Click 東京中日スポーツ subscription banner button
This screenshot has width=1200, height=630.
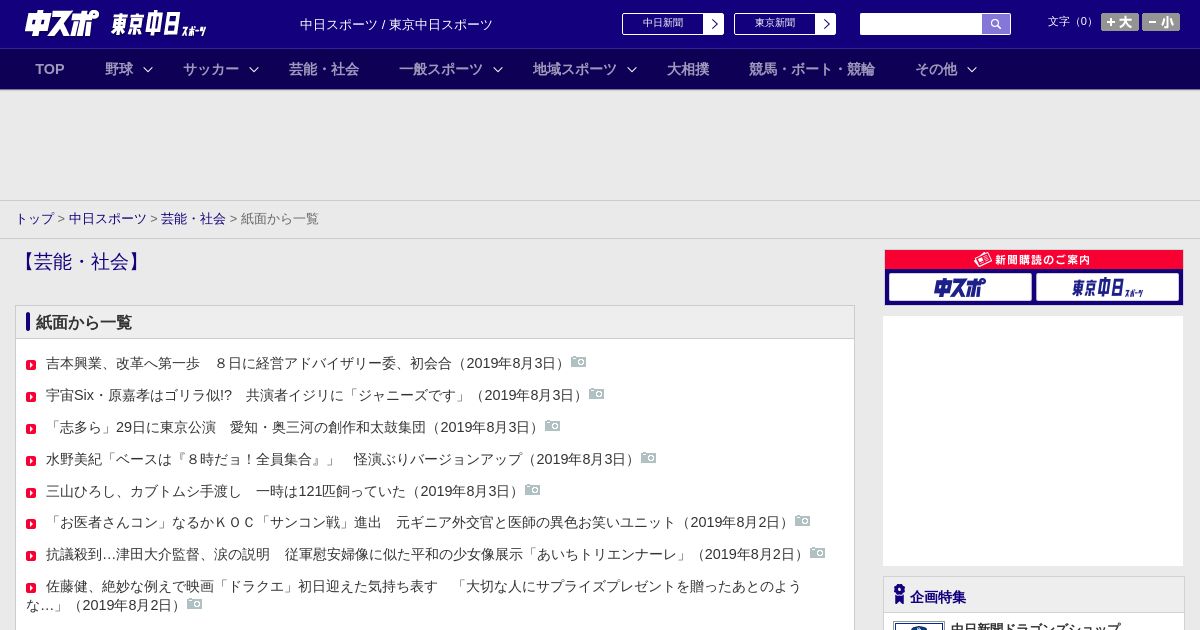1107,287
